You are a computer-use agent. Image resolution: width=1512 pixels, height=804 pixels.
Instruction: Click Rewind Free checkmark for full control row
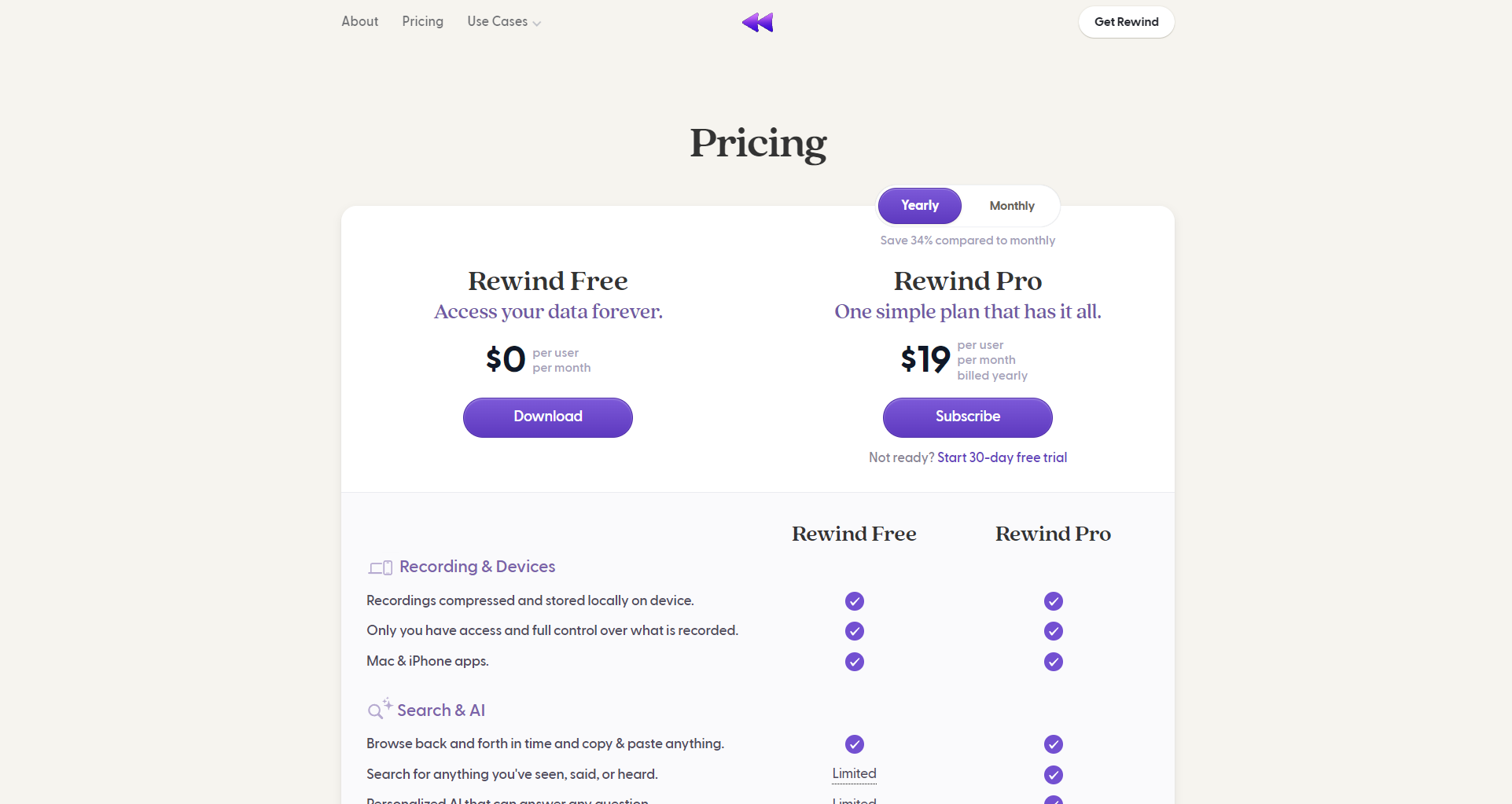coord(855,631)
